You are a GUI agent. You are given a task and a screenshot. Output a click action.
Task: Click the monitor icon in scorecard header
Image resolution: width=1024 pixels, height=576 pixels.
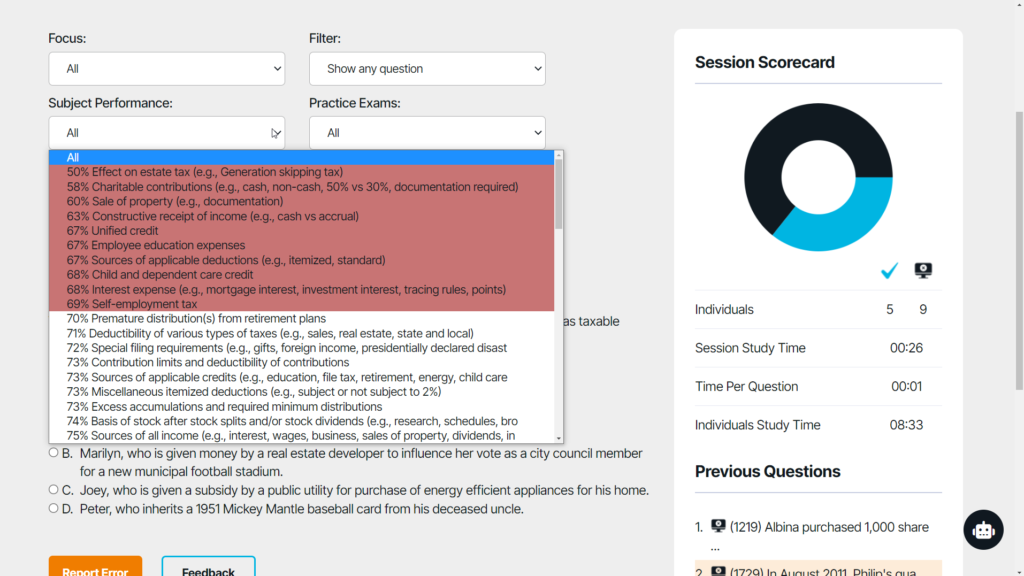(923, 270)
